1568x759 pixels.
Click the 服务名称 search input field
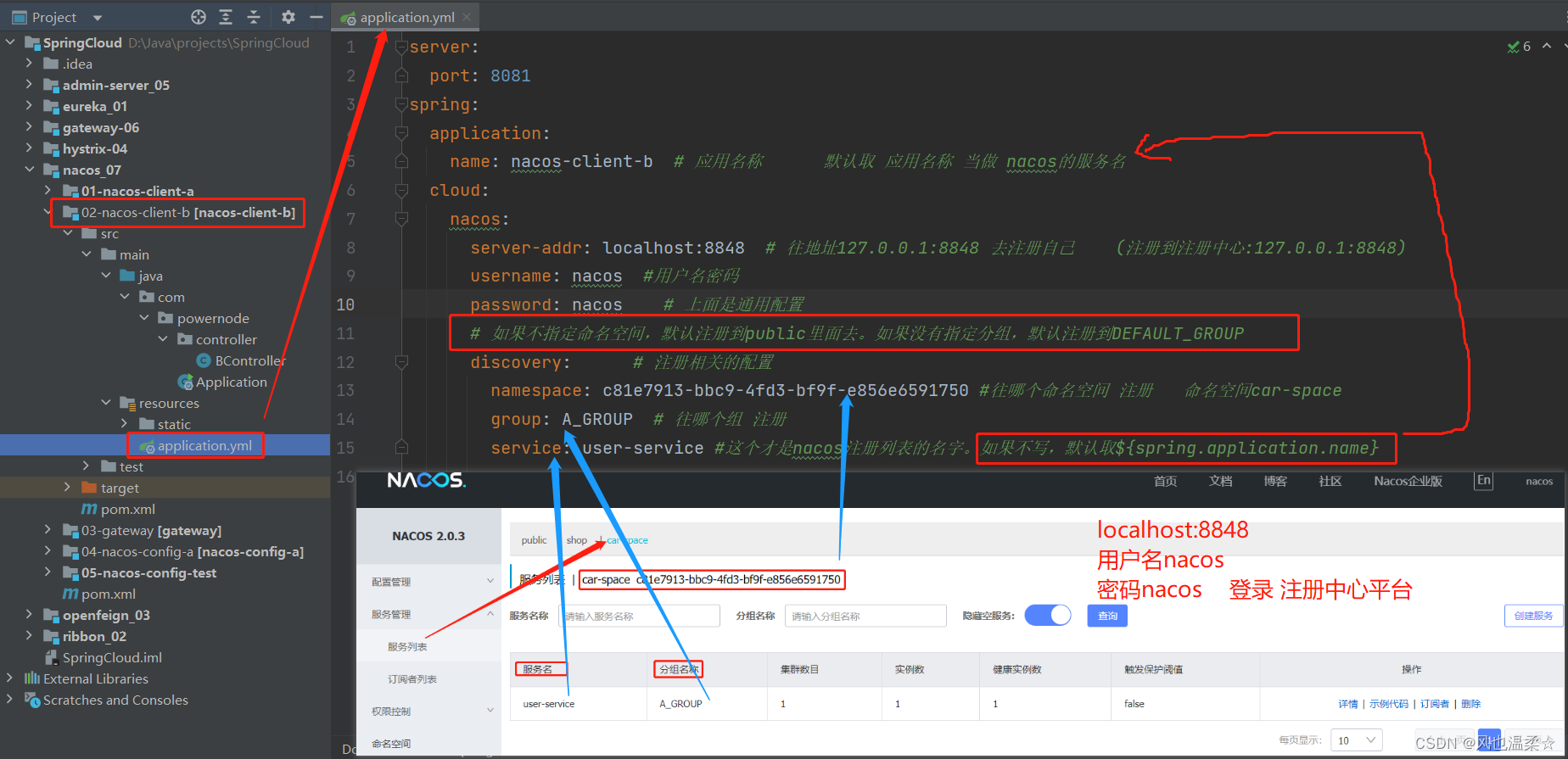coord(639,616)
